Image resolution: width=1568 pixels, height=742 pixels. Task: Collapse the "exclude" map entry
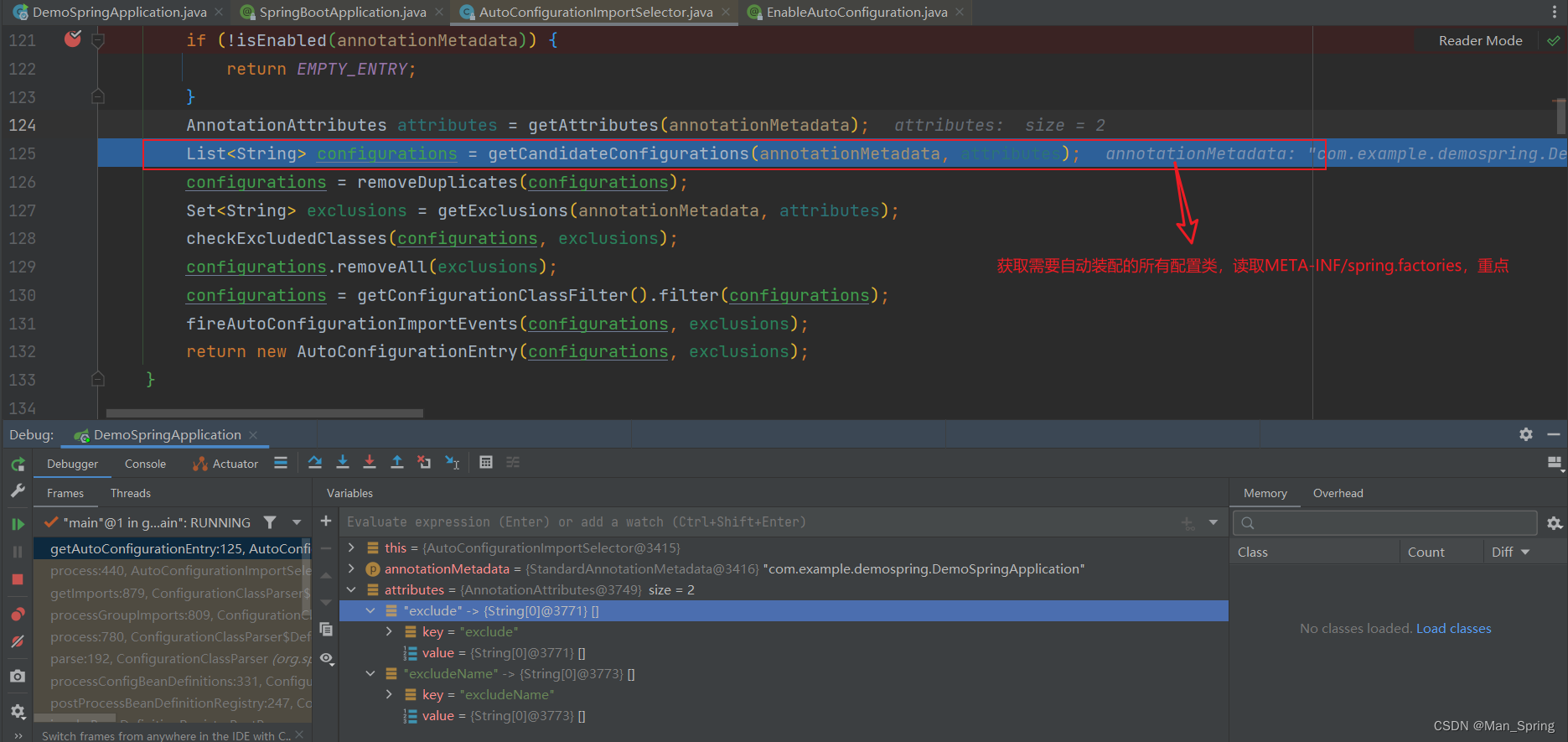370,610
